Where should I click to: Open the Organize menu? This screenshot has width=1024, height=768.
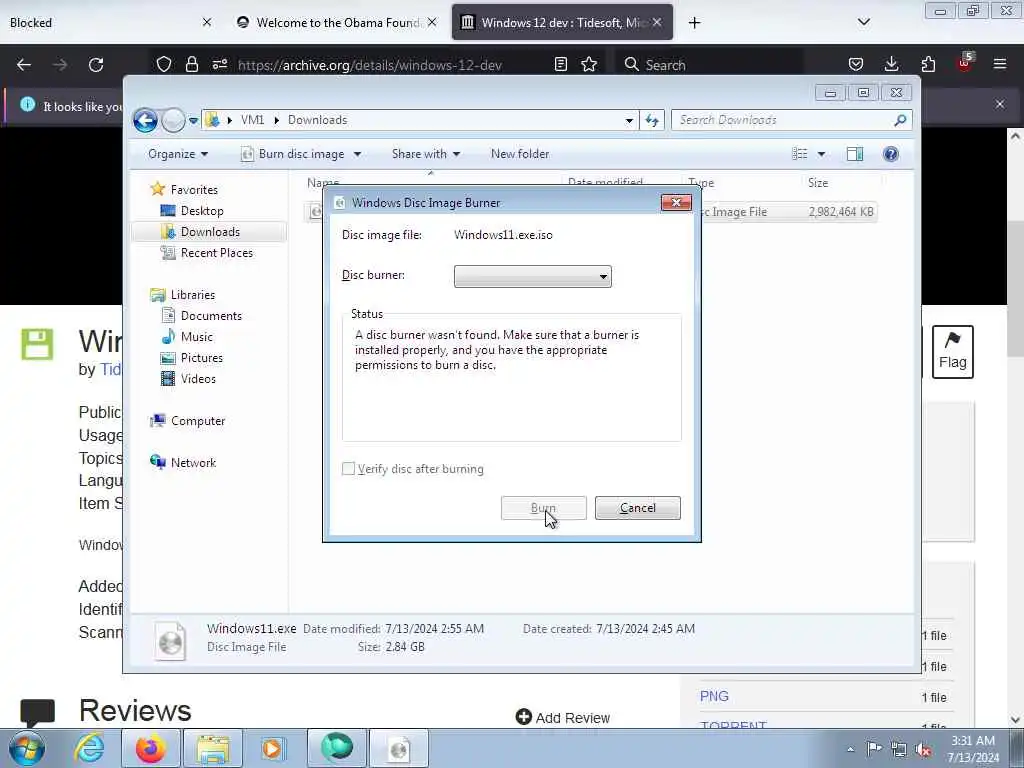(178, 154)
